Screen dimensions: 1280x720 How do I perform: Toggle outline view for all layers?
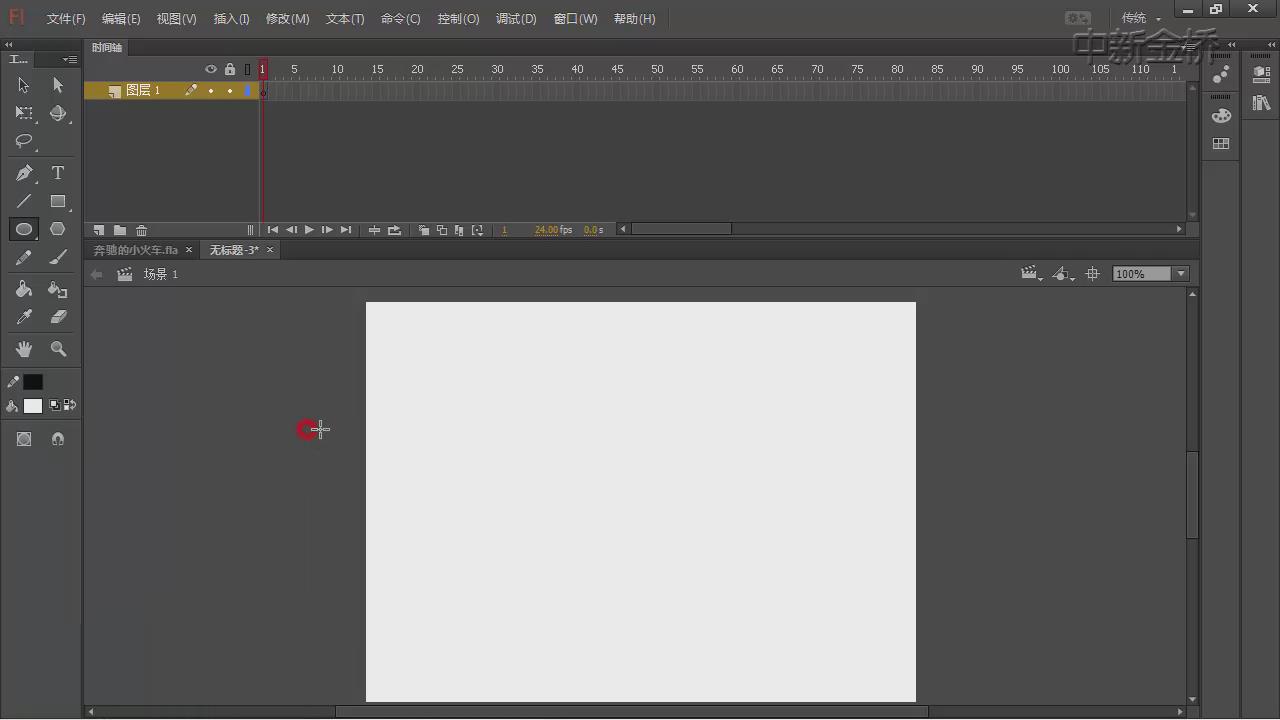[247, 69]
